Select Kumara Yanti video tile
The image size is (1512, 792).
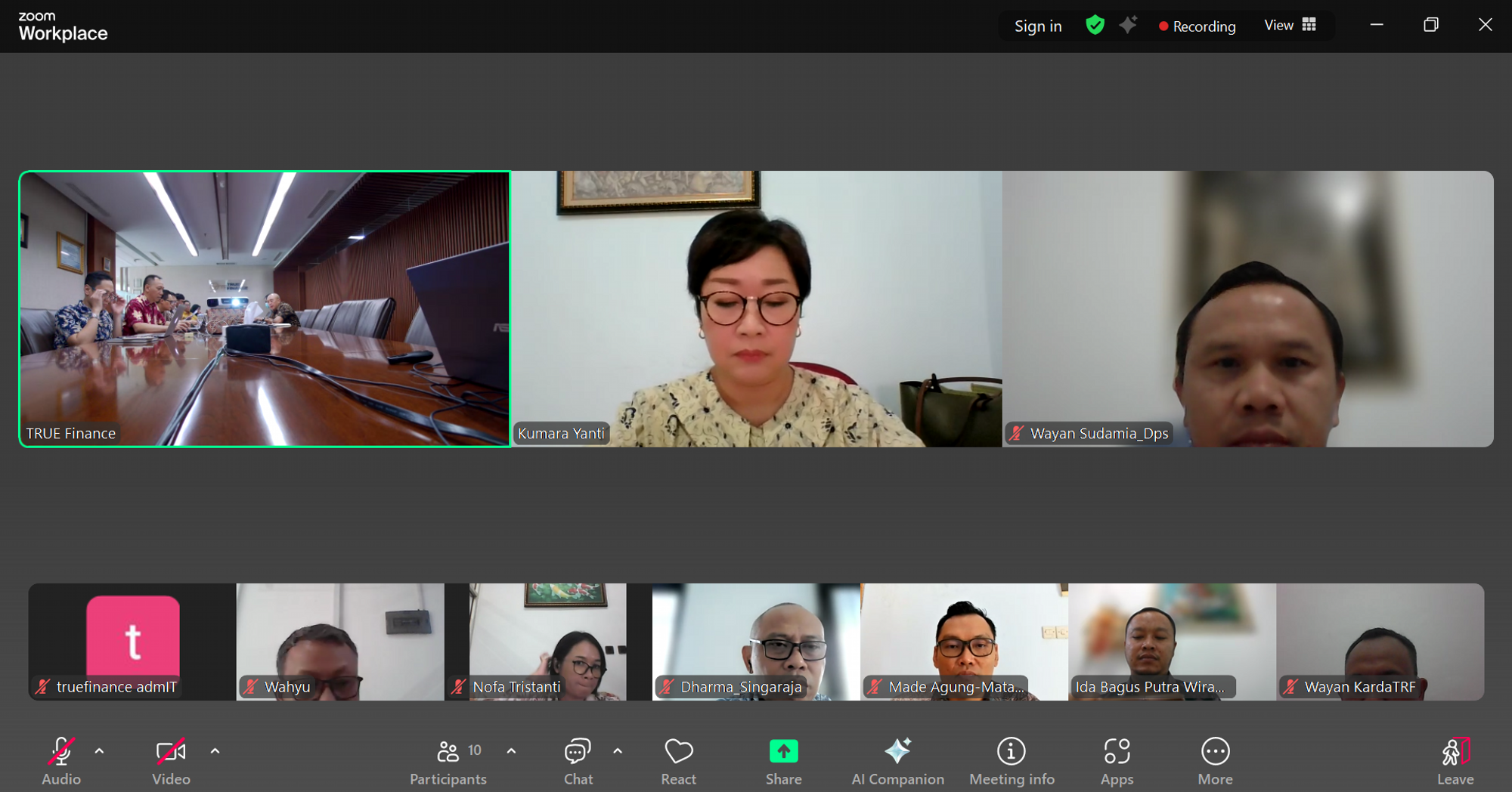coord(757,309)
